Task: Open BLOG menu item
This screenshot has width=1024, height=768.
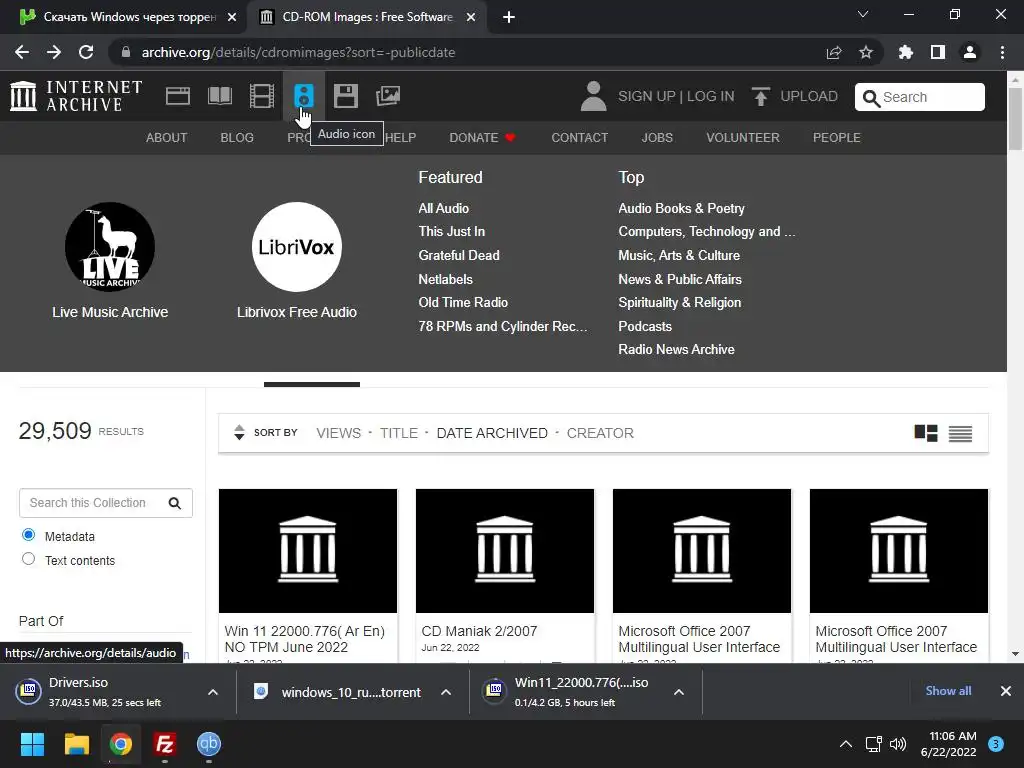Action: click(237, 138)
